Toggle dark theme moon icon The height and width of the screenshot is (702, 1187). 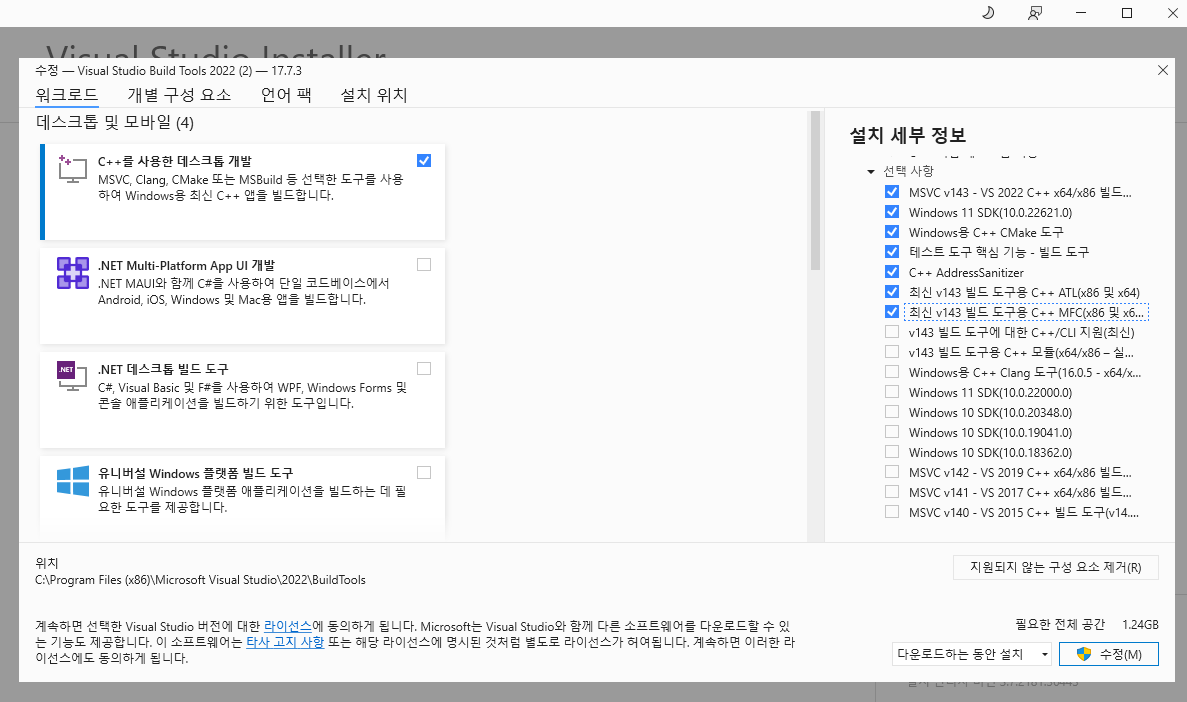click(988, 13)
